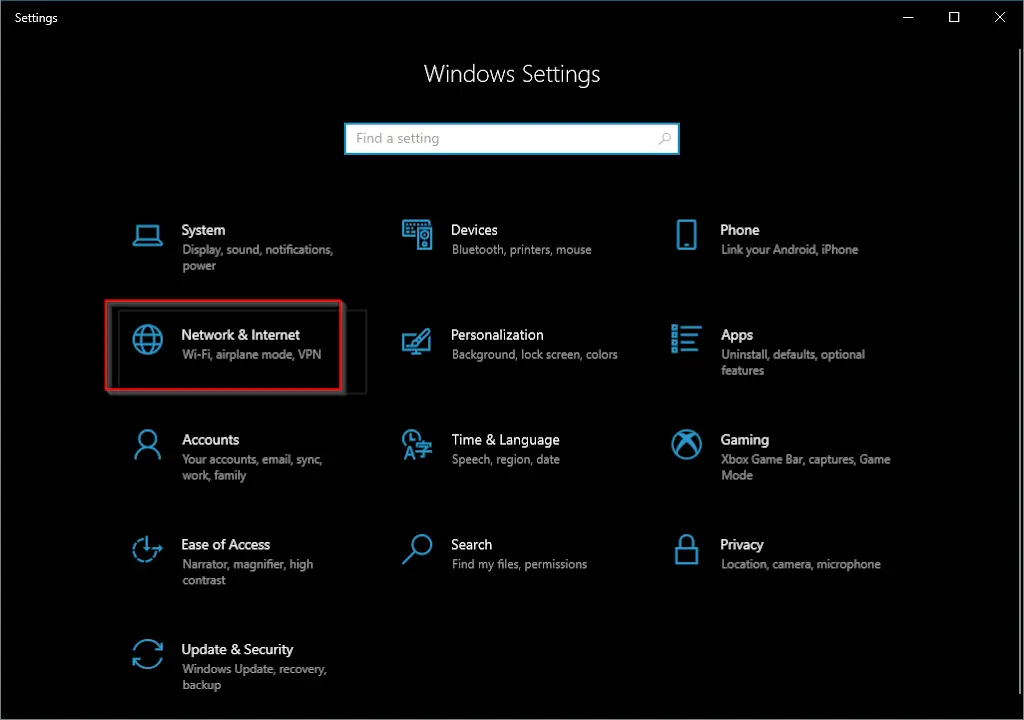Select the Gaming heading
The height and width of the screenshot is (720, 1024).
[744, 440]
